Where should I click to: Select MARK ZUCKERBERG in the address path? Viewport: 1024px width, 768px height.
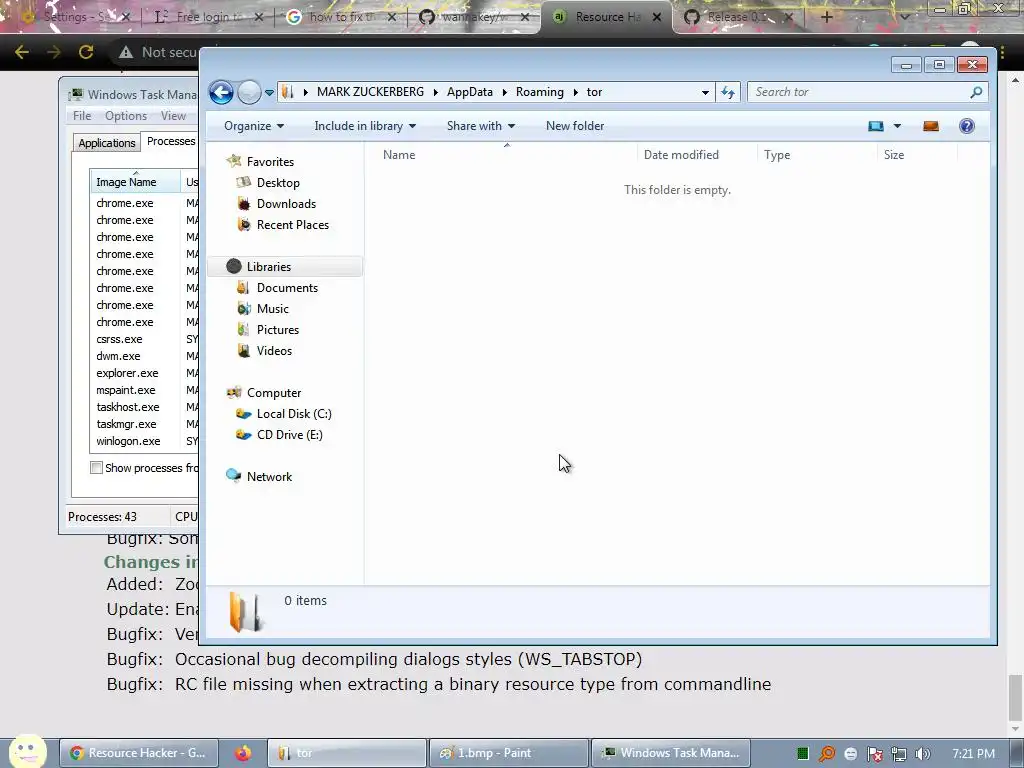[370, 92]
